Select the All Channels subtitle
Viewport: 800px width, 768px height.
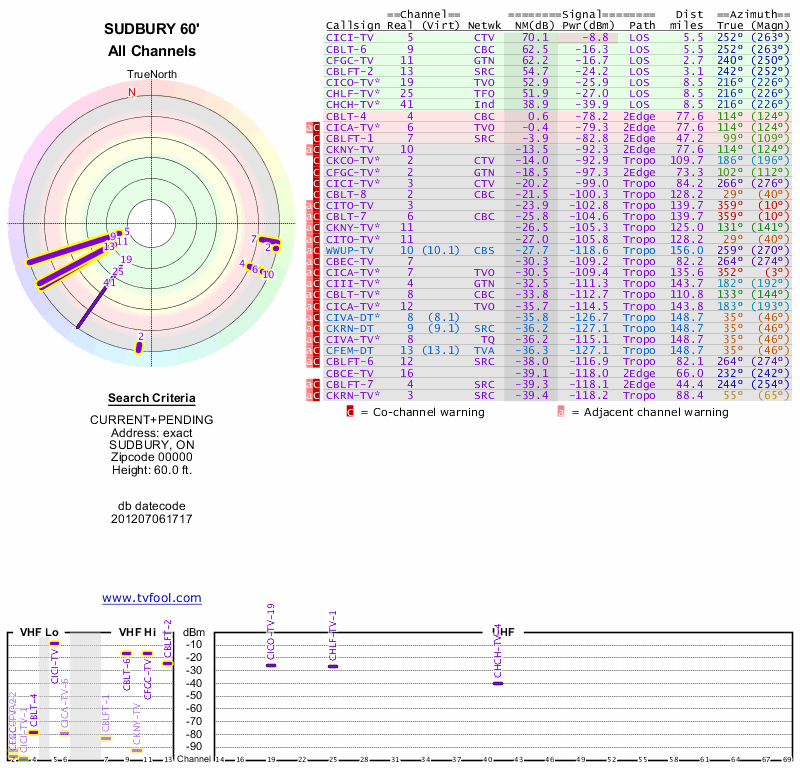(152, 51)
